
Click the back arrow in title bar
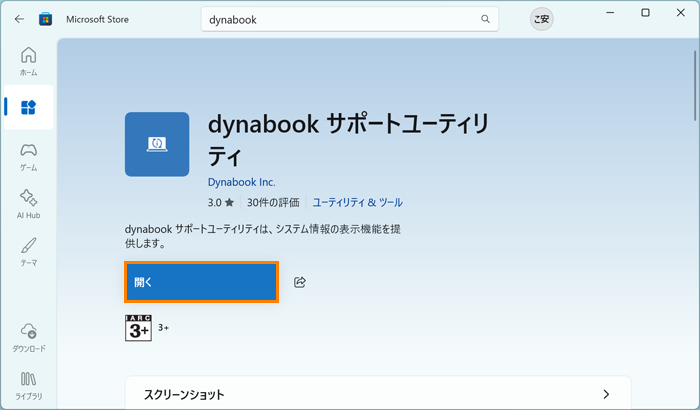click(19, 18)
